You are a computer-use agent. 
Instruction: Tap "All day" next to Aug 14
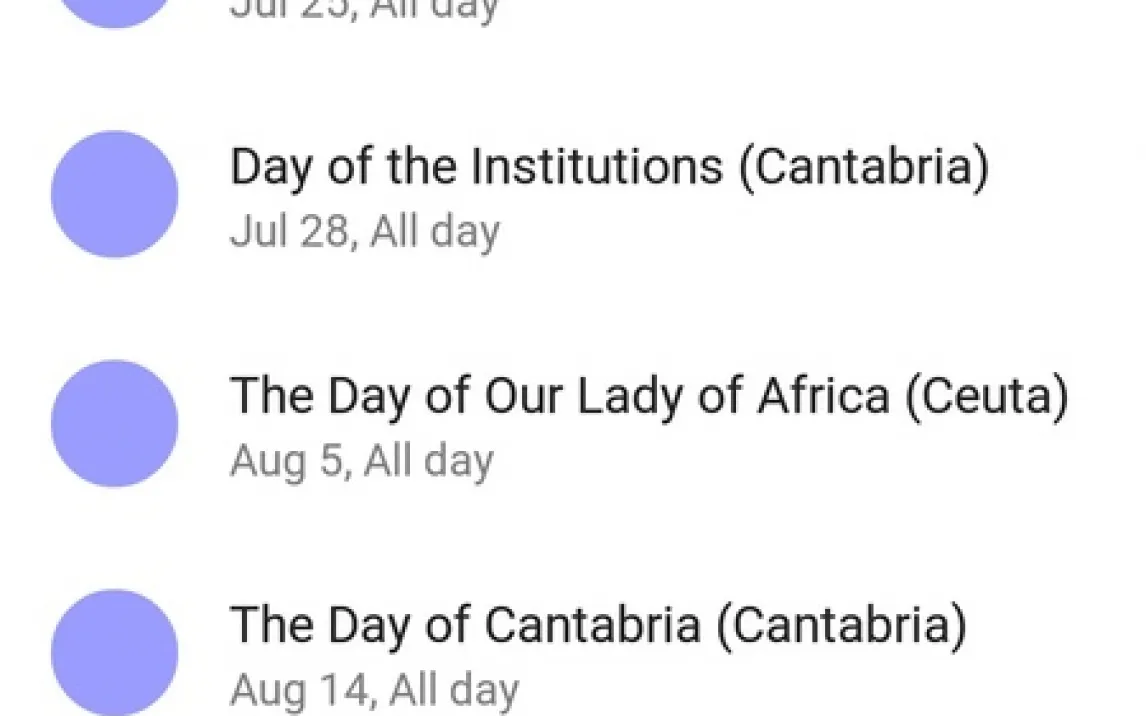pos(453,690)
